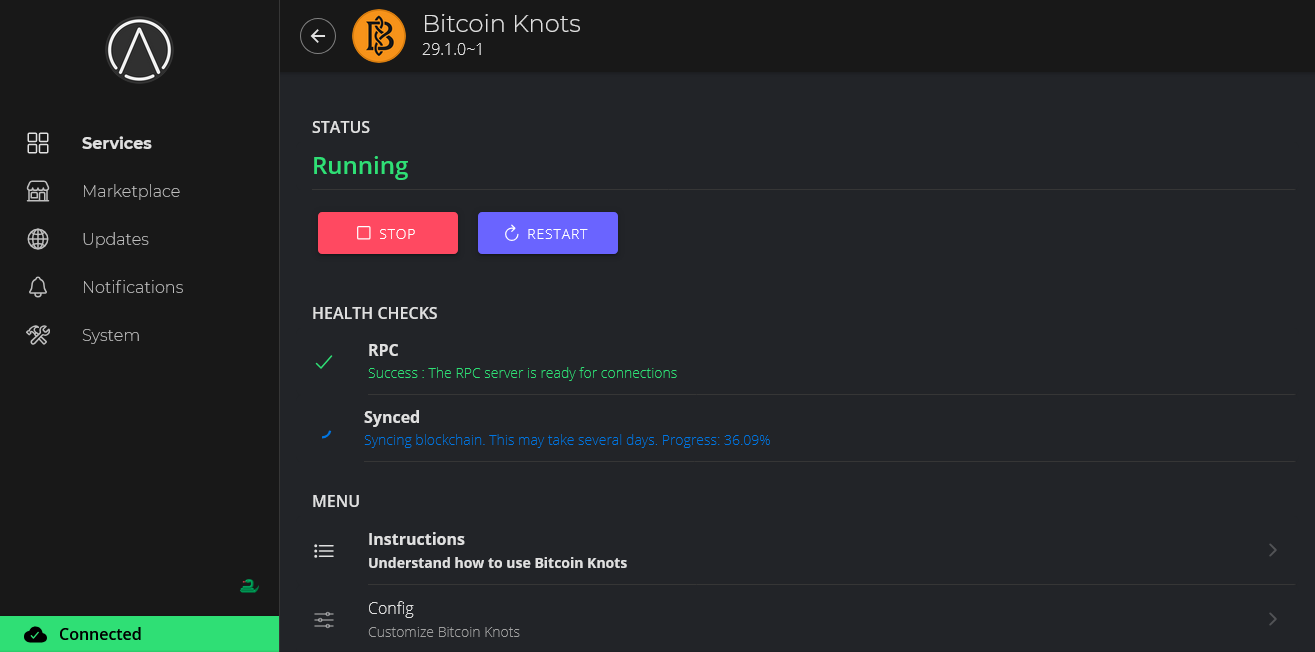1315x652 pixels.
Task: Click the small green snake icon
Action: (x=249, y=586)
